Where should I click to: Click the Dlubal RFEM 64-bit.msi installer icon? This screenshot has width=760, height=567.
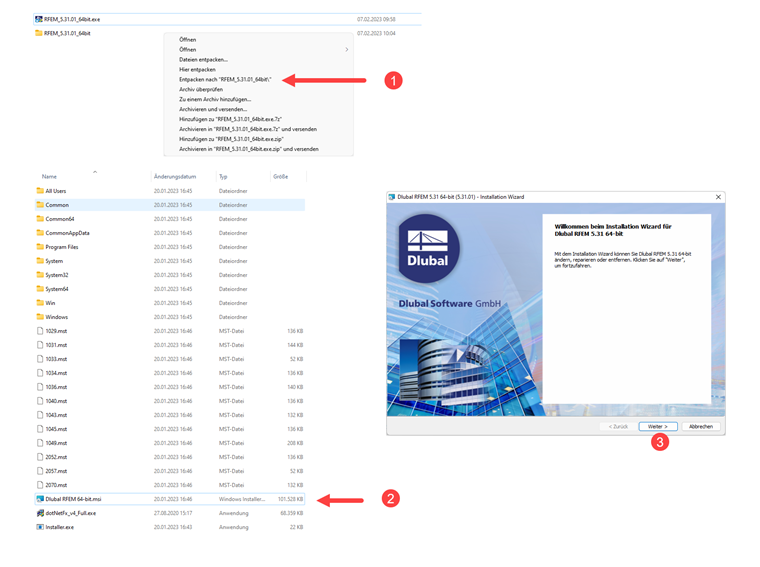40,499
